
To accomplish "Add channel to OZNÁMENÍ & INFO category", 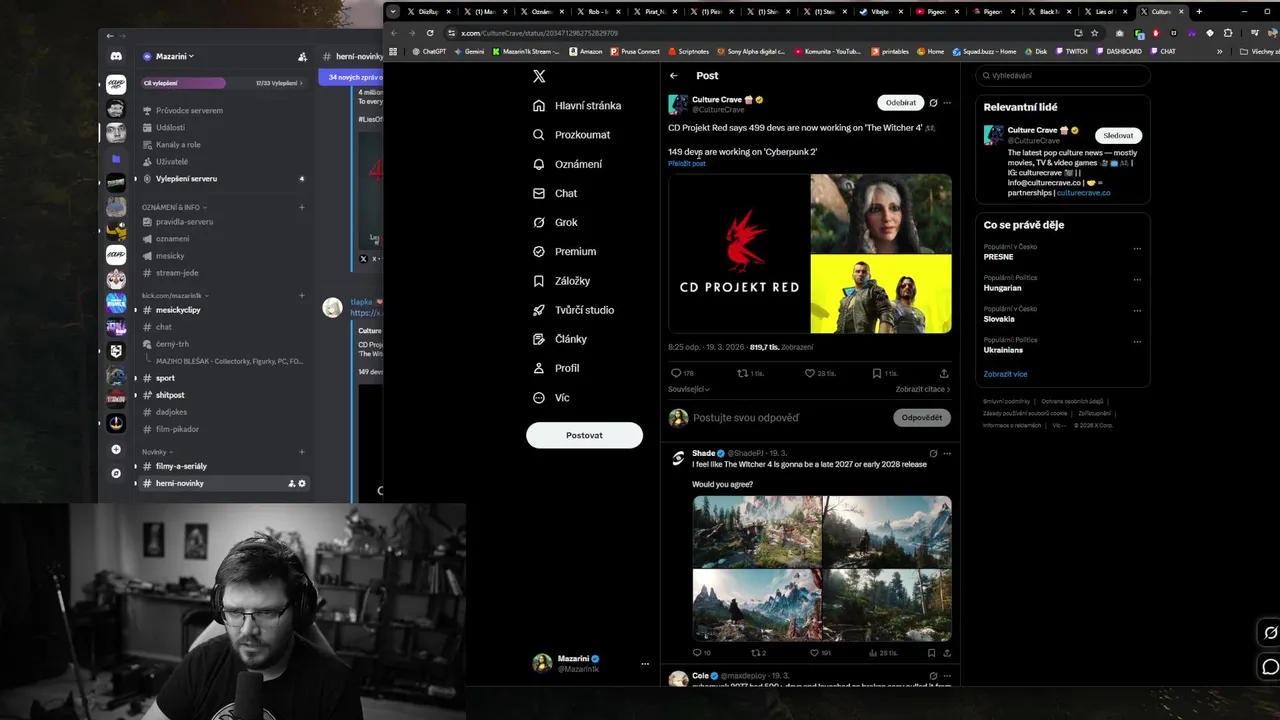I will 302,207.
